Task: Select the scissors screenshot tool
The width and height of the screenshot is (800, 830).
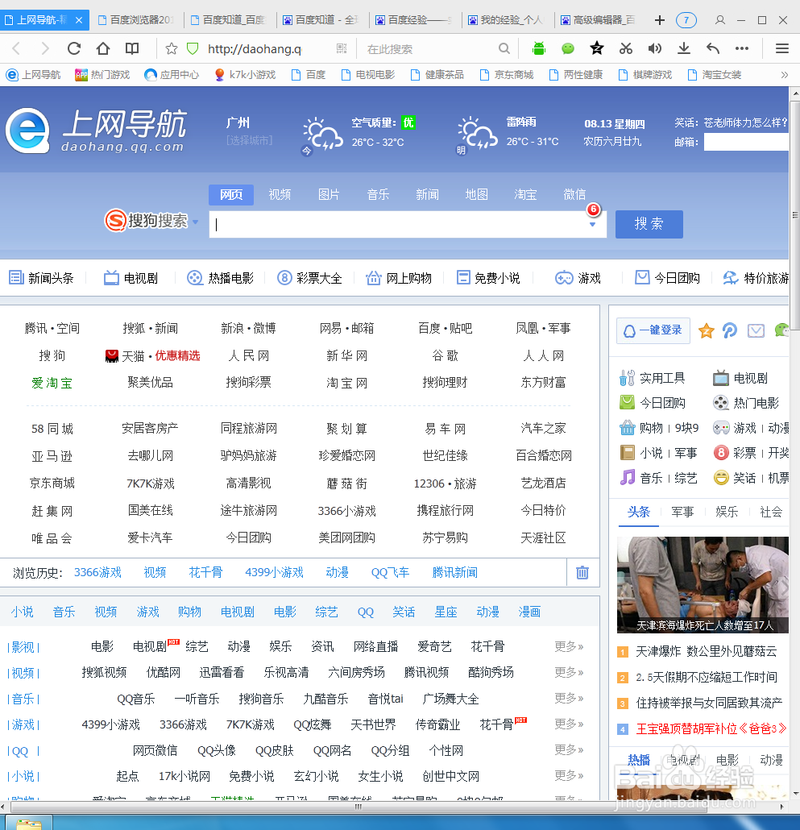Action: [x=626, y=47]
